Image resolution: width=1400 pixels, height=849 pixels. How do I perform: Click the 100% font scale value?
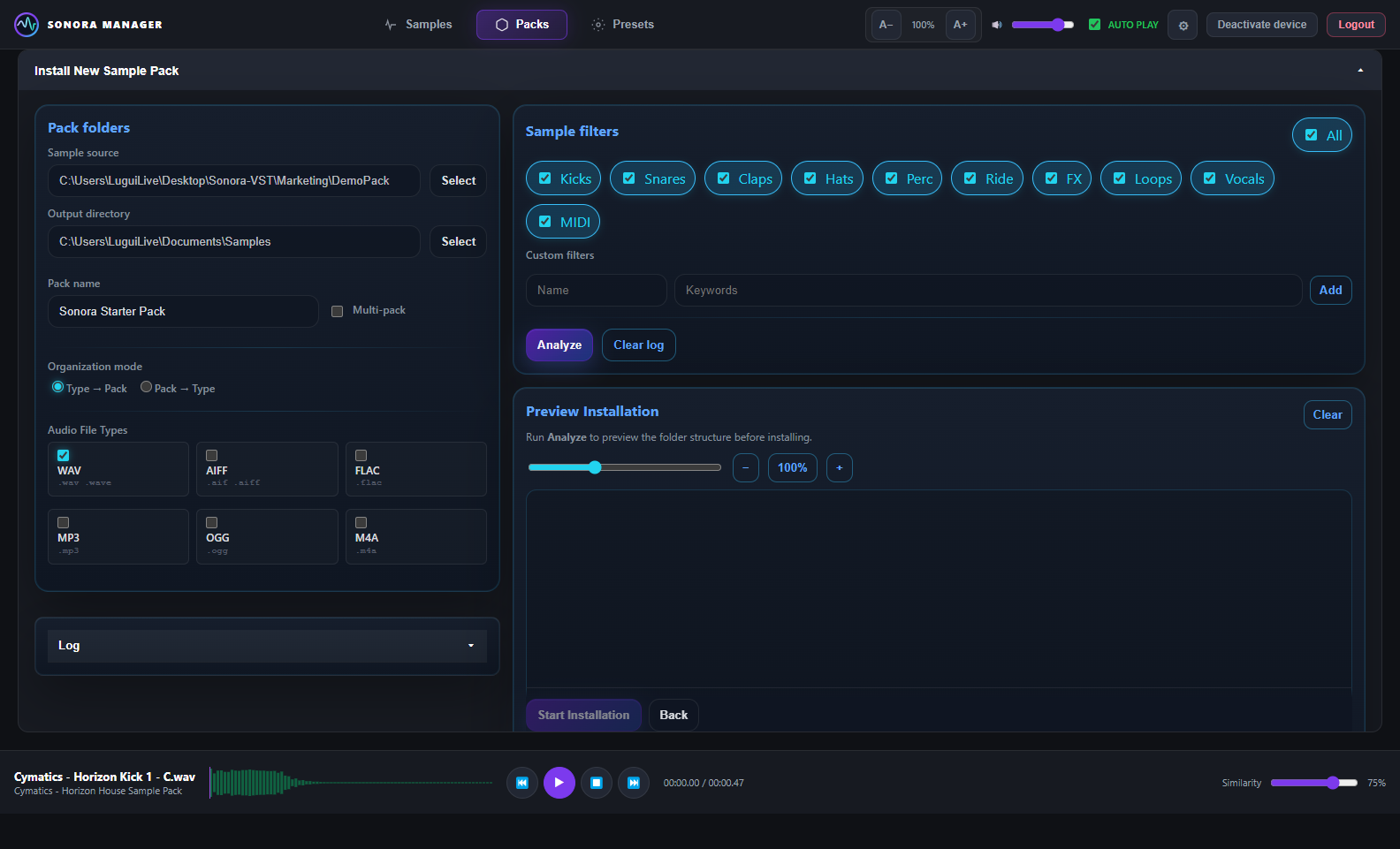(924, 25)
